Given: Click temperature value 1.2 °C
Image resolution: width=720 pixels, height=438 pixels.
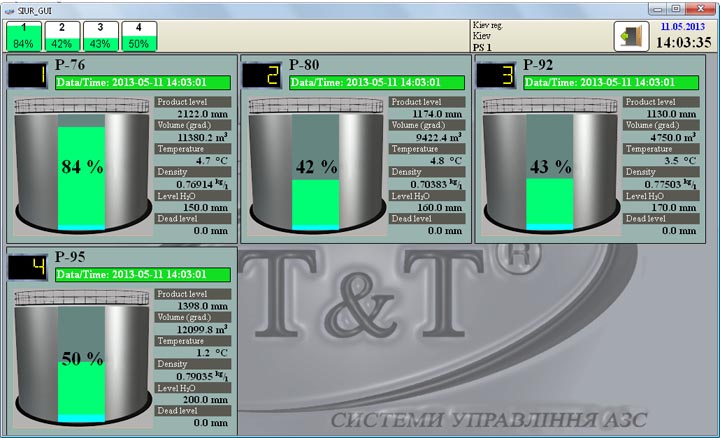Looking at the screenshot, I should point(212,353).
